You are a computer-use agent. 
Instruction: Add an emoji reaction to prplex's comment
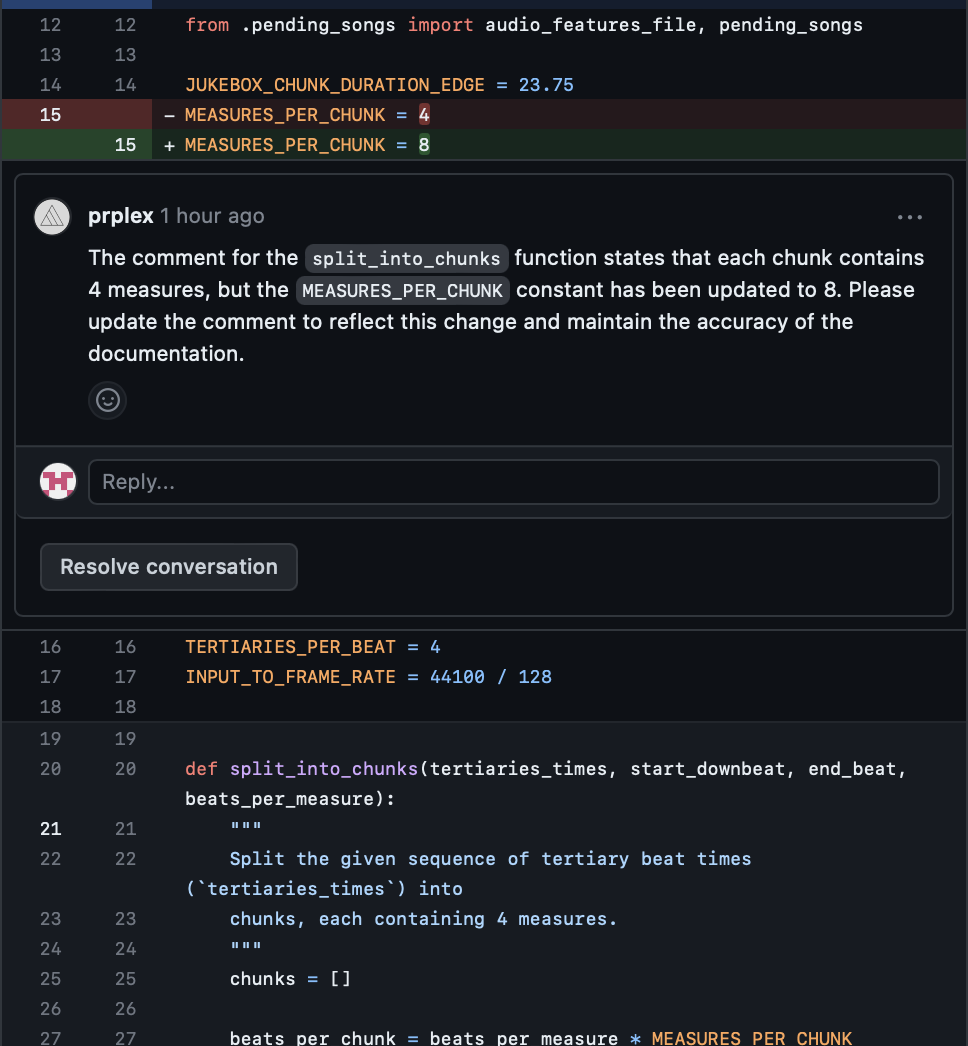(108, 400)
